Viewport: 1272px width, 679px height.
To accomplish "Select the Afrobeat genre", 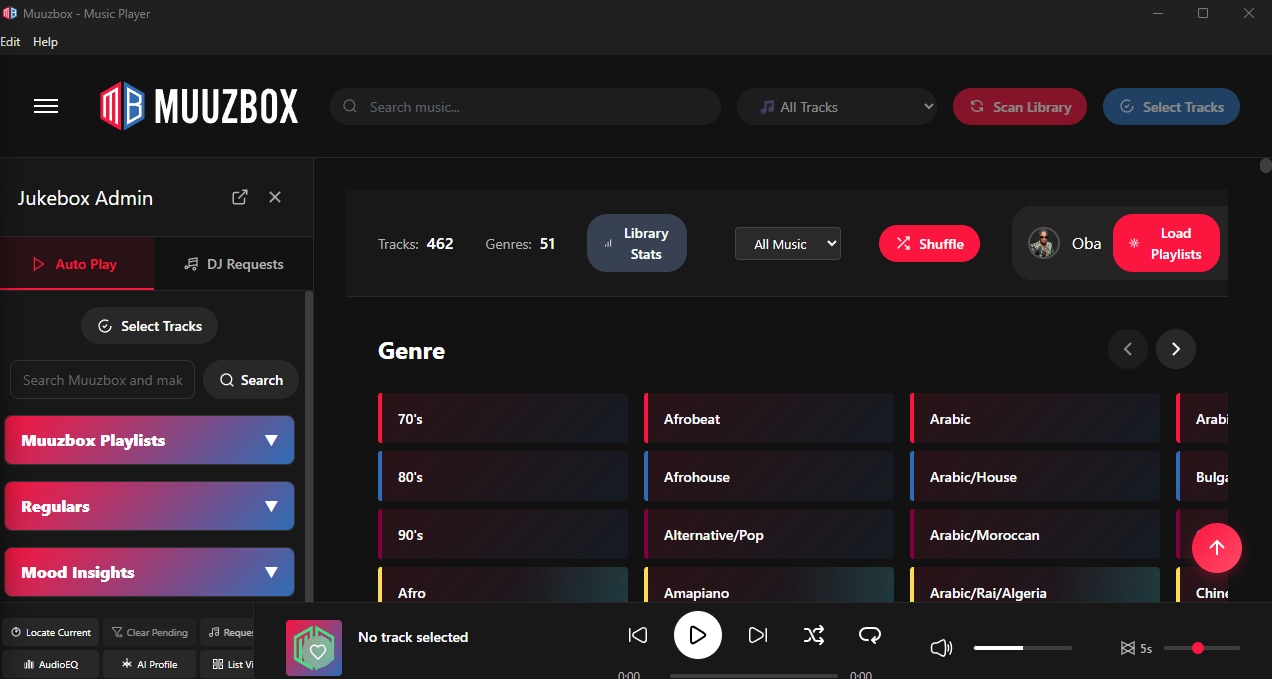I will 769,419.
